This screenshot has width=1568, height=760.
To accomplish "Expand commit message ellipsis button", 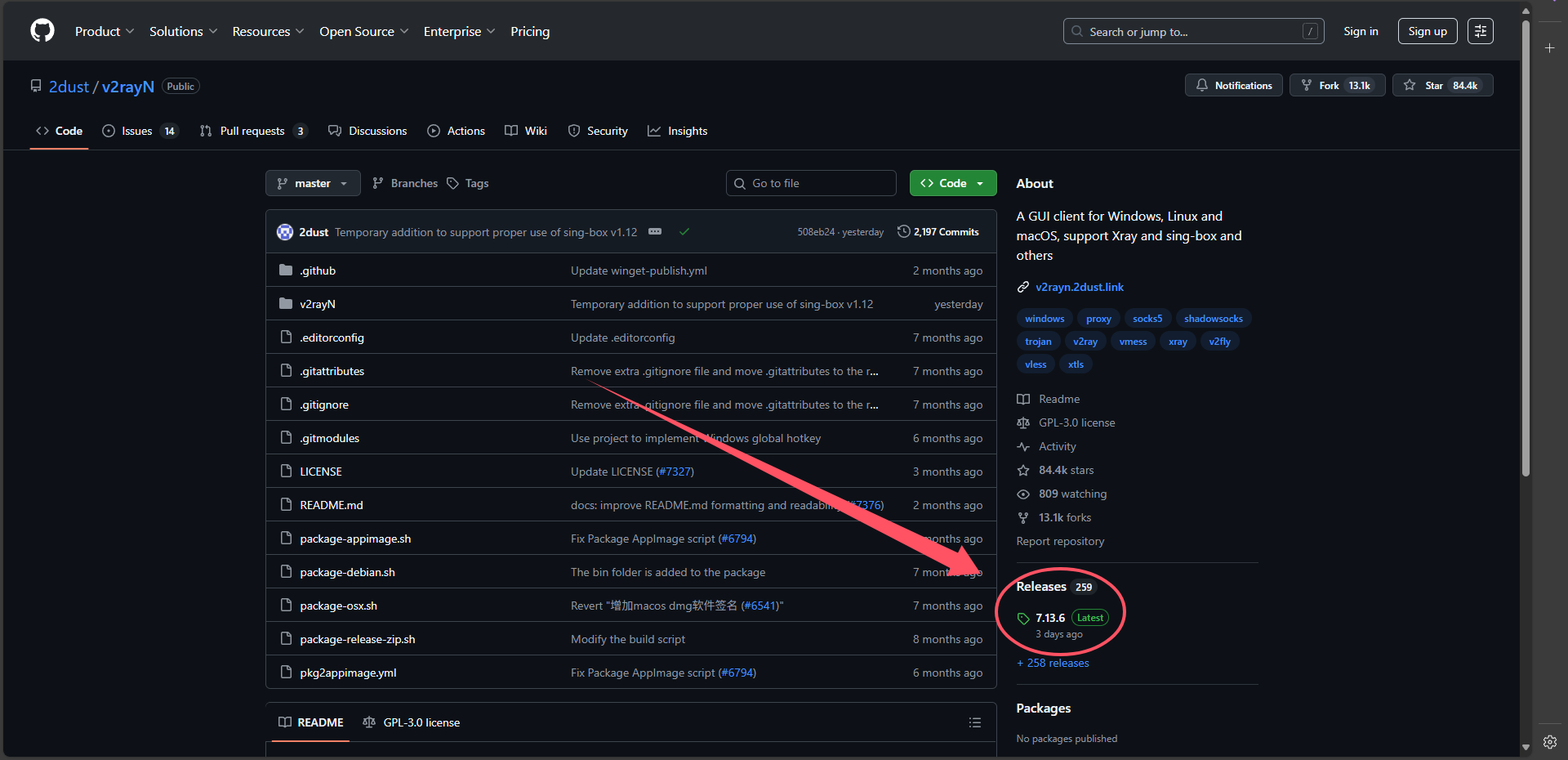I will pos(655,232).
